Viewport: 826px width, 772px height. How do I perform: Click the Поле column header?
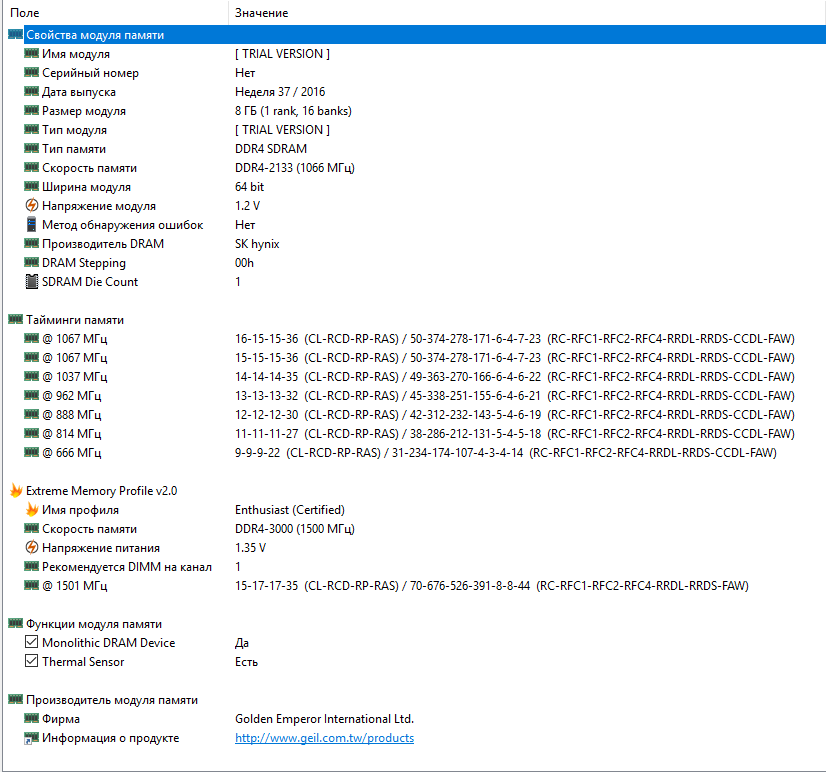click(25, 13)
